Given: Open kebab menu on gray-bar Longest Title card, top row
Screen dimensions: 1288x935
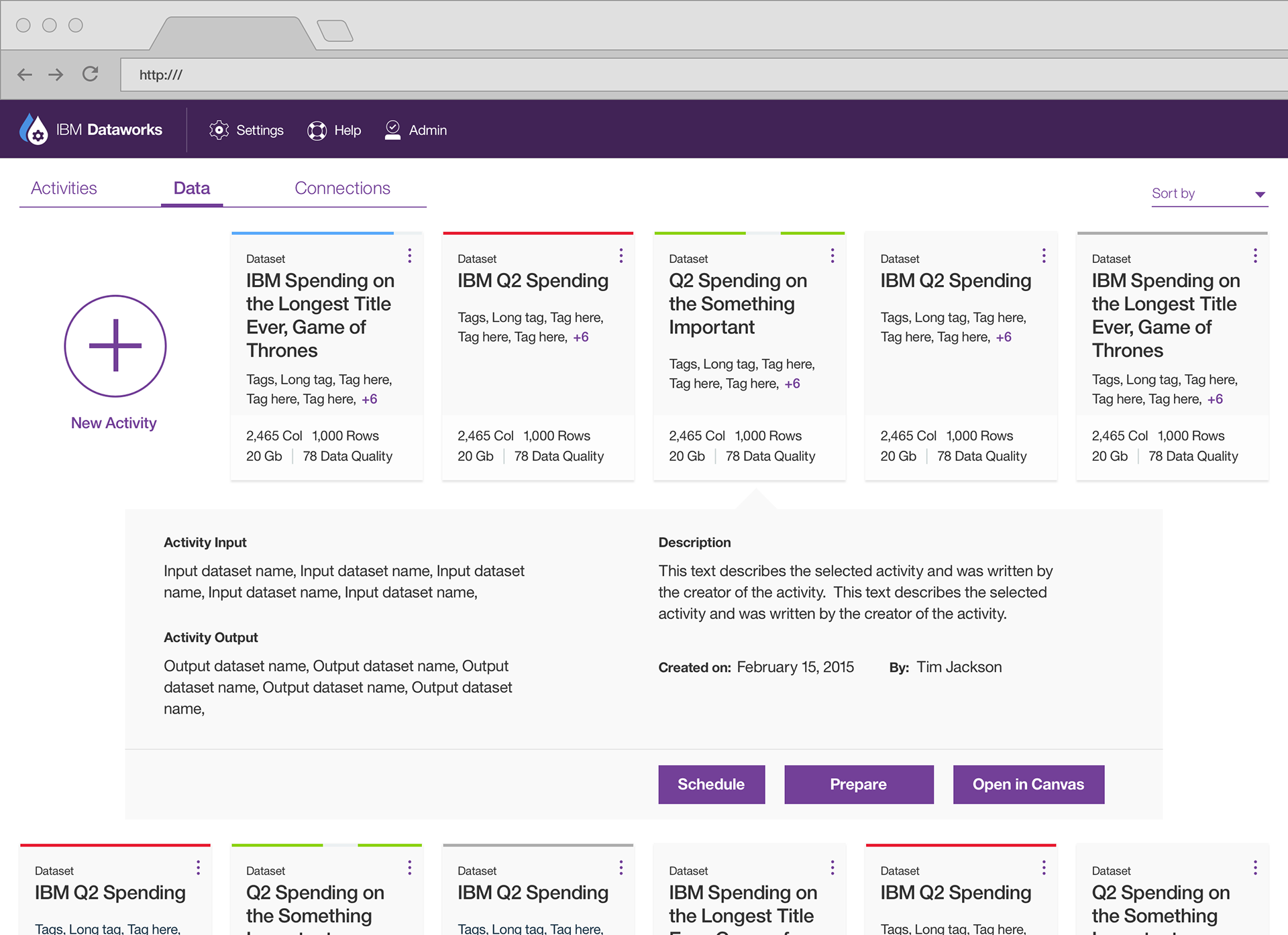Looking at the screenshot, I should 1255,256.
